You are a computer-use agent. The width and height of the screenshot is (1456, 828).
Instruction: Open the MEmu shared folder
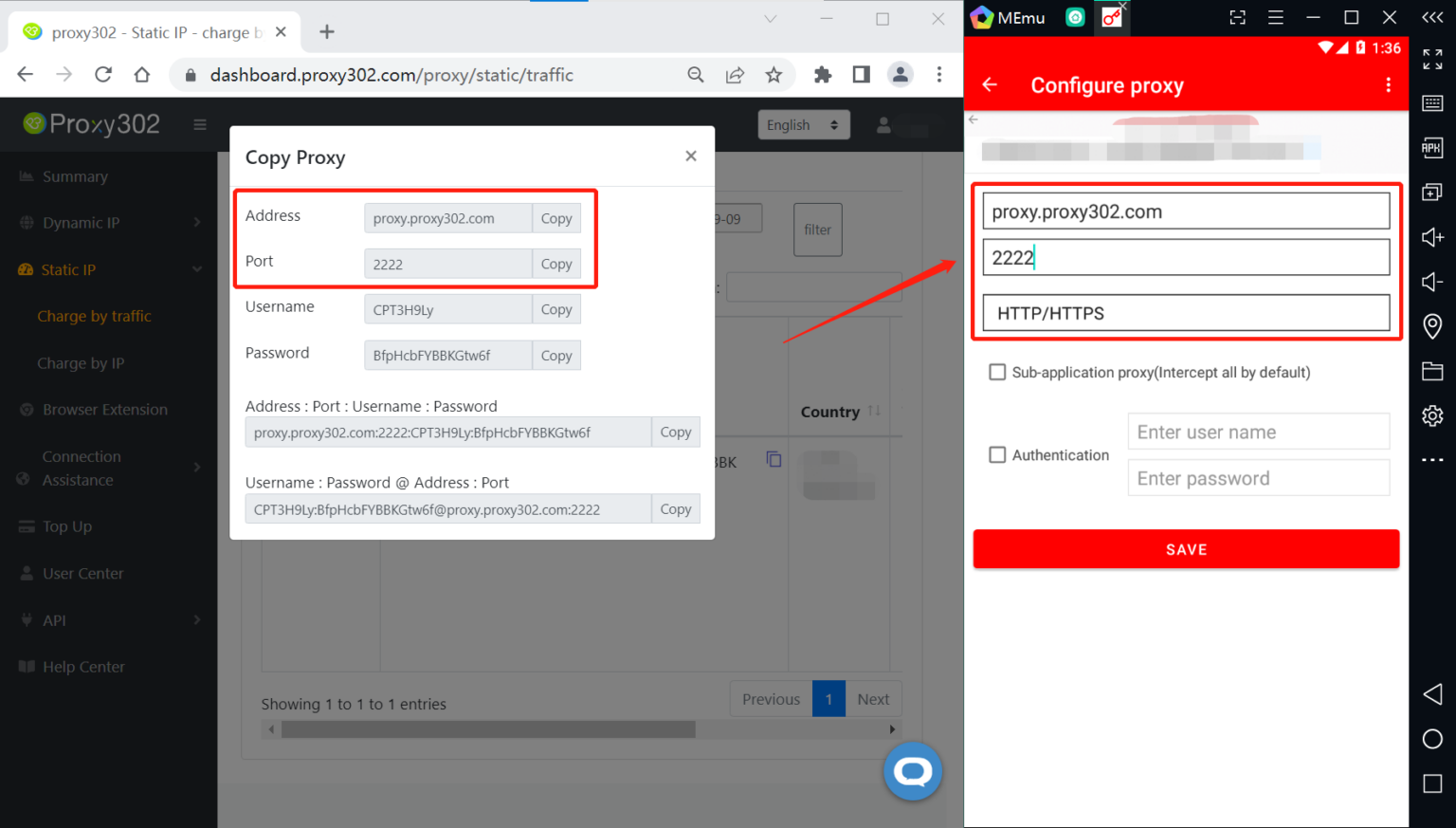[1432, 371]
